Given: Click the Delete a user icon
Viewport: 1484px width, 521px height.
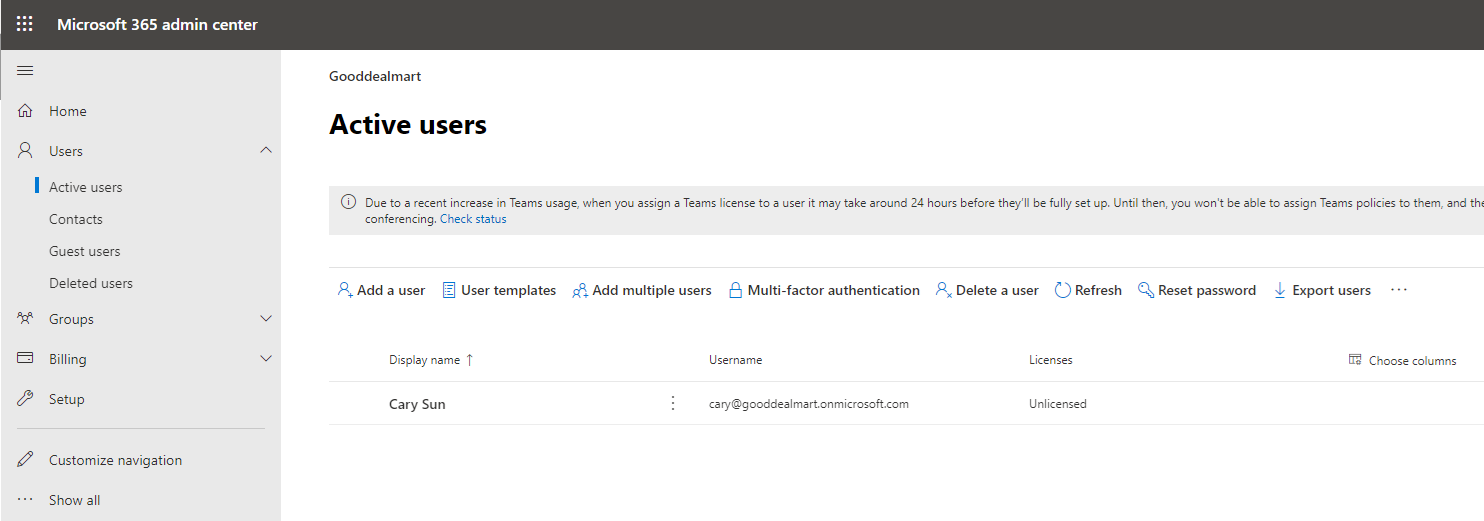Looking at the screenshot, I should point(943,290).
